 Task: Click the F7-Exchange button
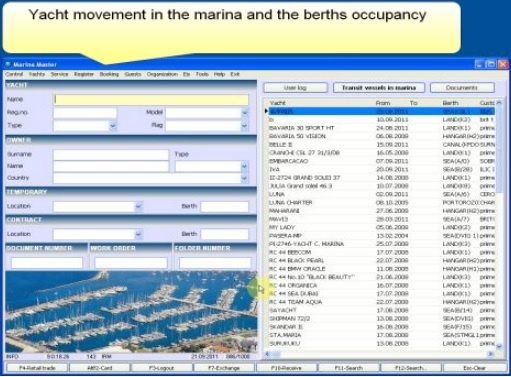tap(224, 368)
